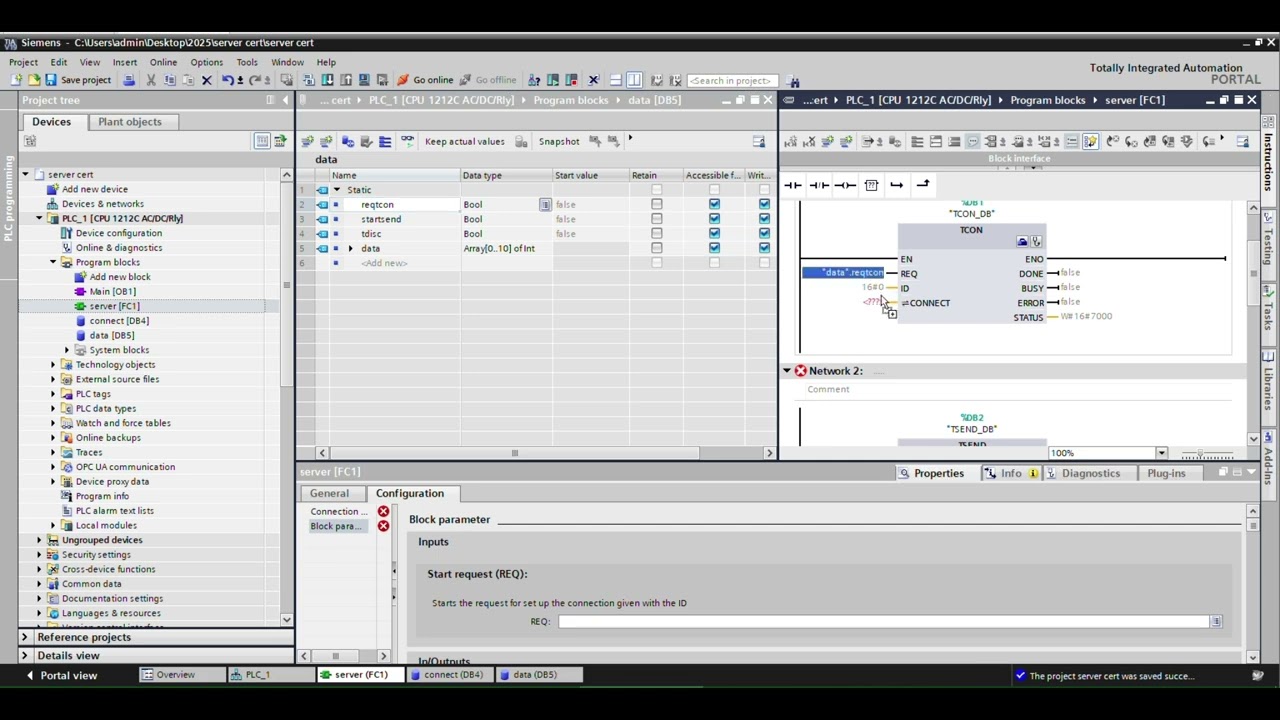Click the REQ input field
1280x720 pixels.
pyautogui.click(x=883, y=622)
